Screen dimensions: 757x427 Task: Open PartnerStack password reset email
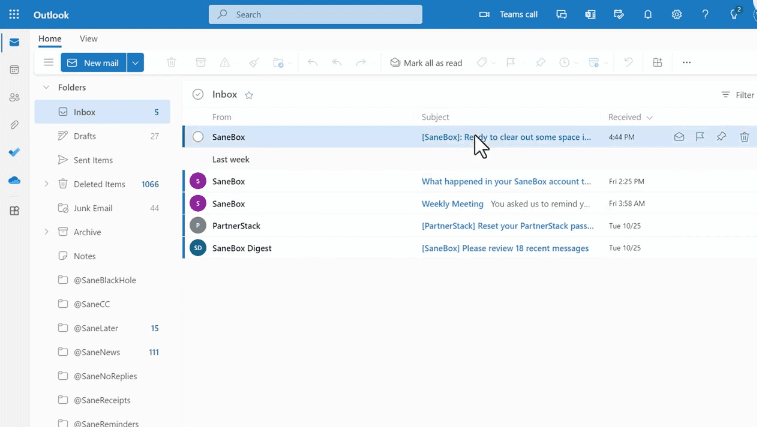469,226
